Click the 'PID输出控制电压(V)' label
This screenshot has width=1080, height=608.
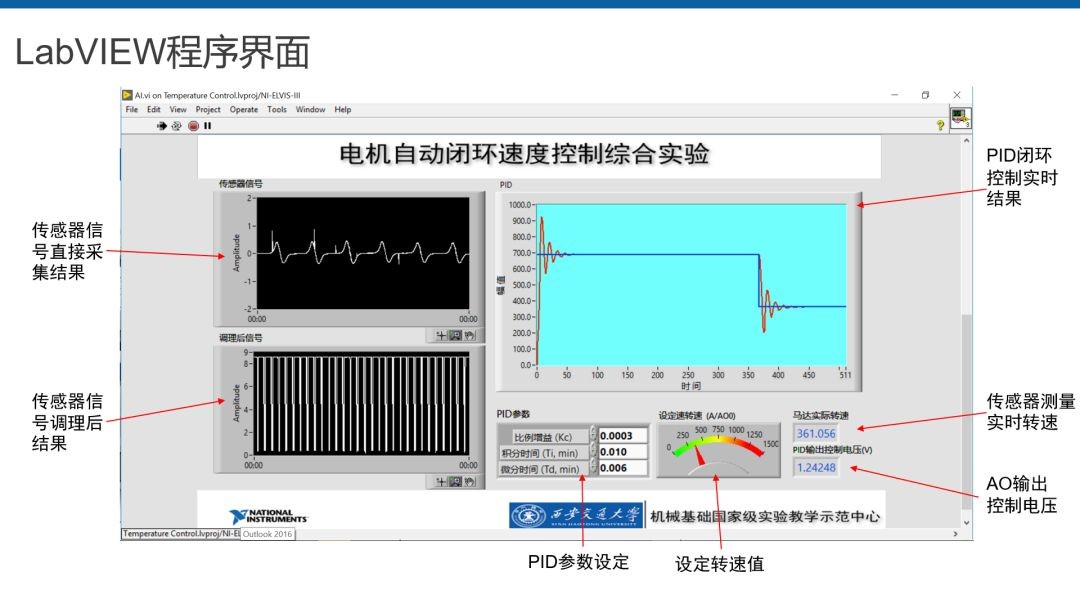tap(832, 450)
